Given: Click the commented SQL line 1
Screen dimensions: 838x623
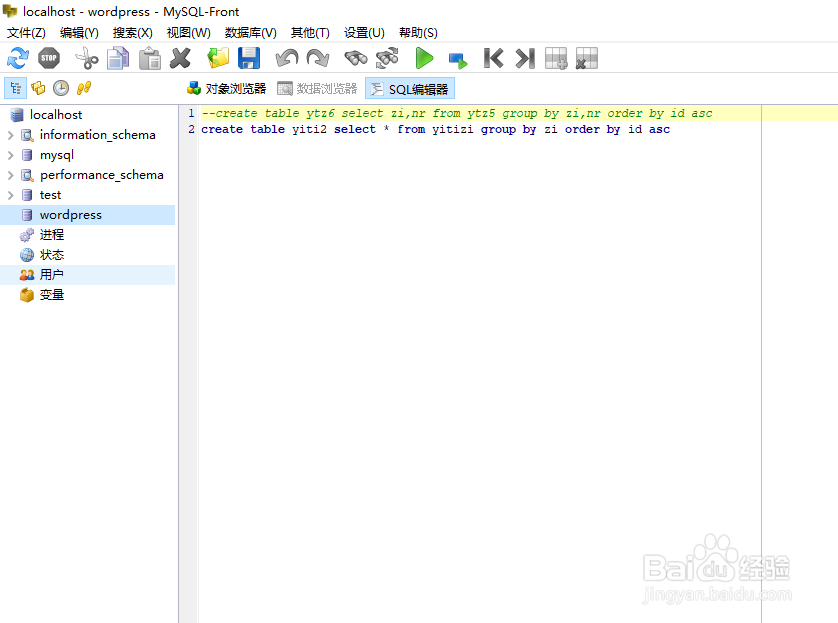Looking at the screenshot, I should [x=456, y=113].
